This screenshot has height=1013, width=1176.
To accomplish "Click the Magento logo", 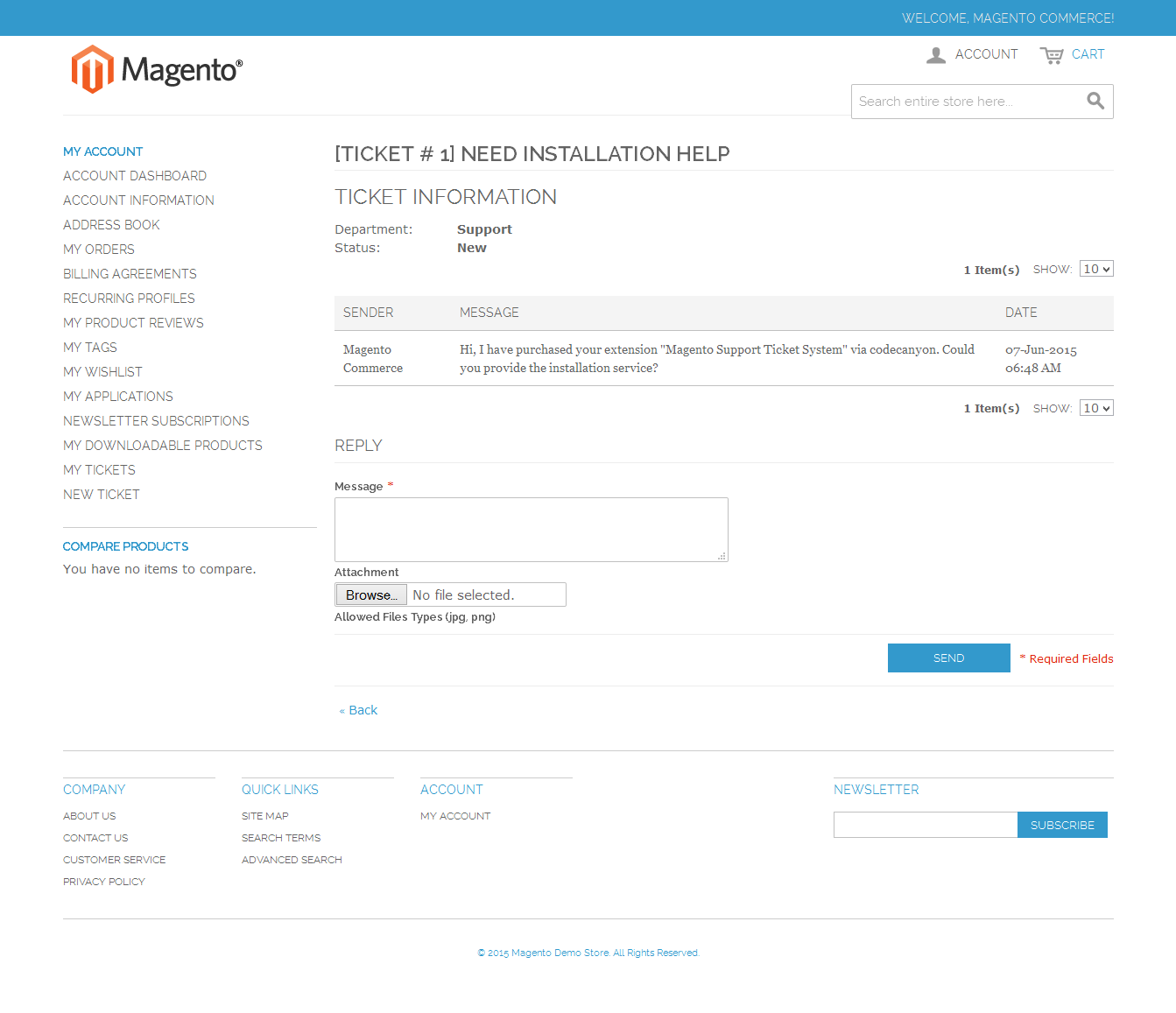I will tap(157, 69).
